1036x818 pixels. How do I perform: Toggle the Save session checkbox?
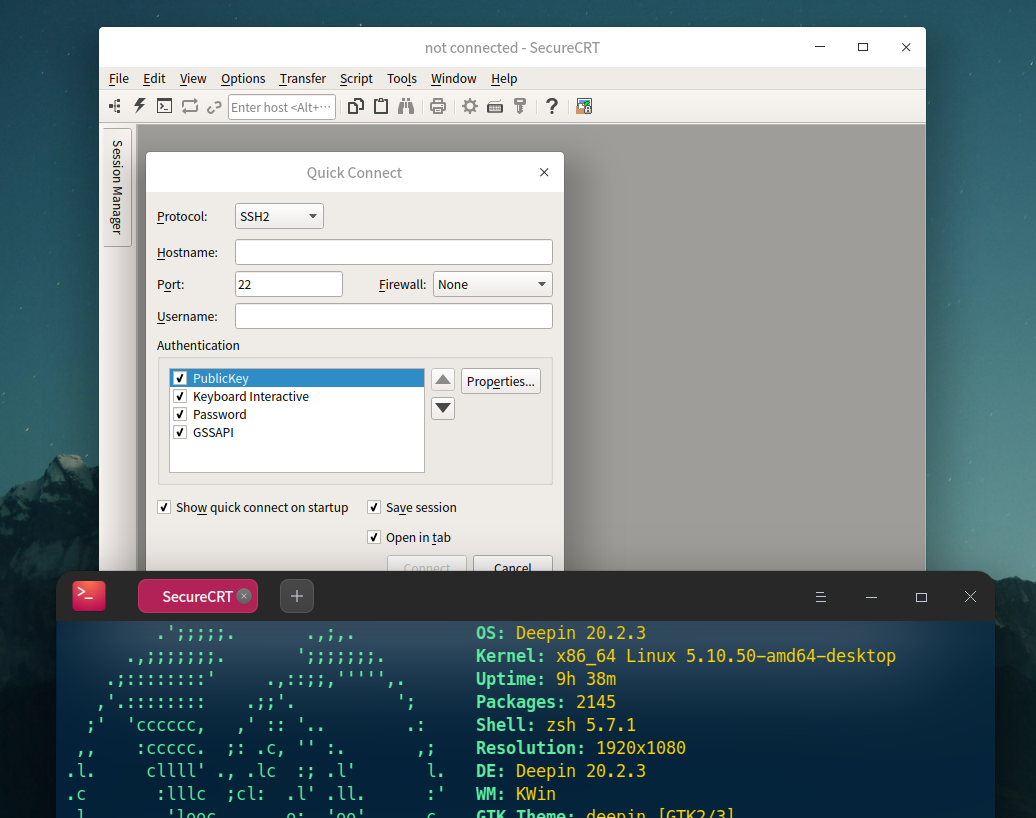[x=374, y=508]
